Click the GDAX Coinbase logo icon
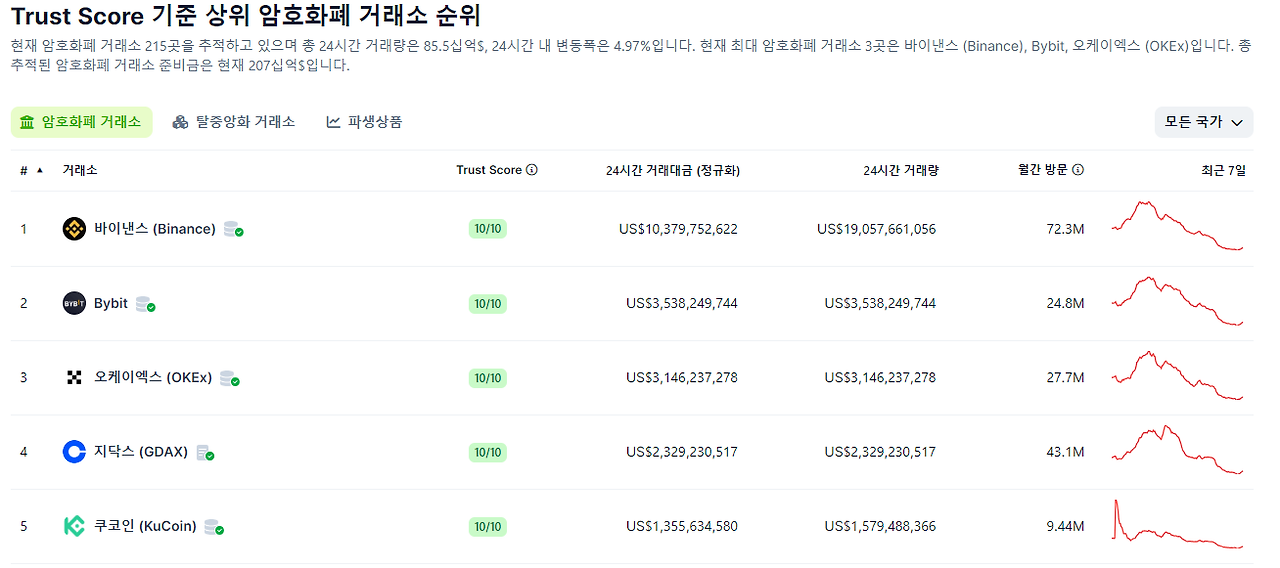The height and width of the screenshot is (568, 1280). tap(74, 452)
